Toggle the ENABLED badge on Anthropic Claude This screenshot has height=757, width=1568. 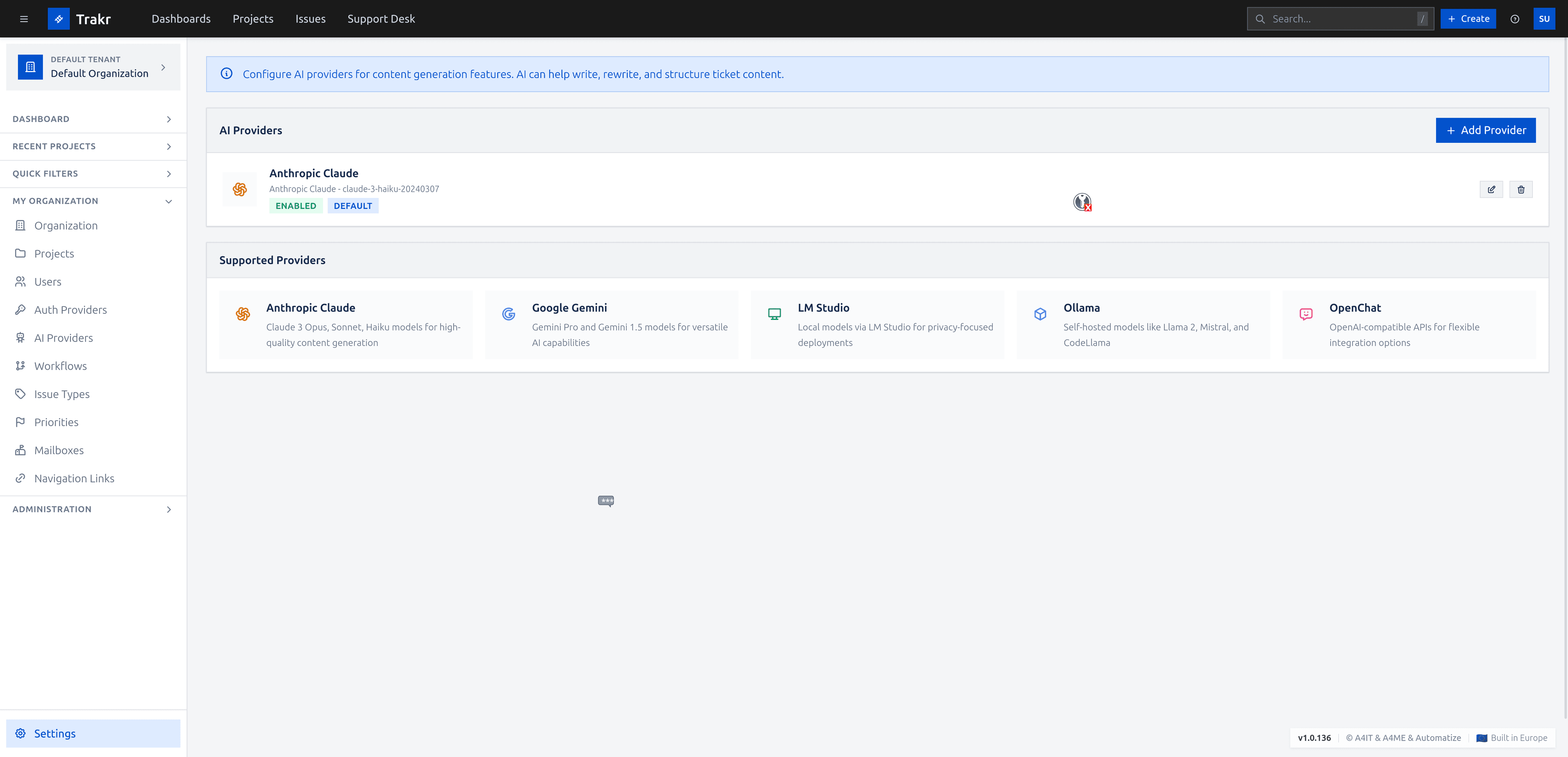(296, 206)
